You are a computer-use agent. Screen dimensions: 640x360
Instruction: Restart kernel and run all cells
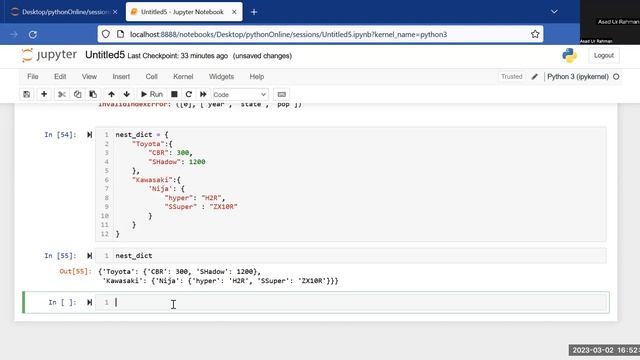tap(203, 94)
